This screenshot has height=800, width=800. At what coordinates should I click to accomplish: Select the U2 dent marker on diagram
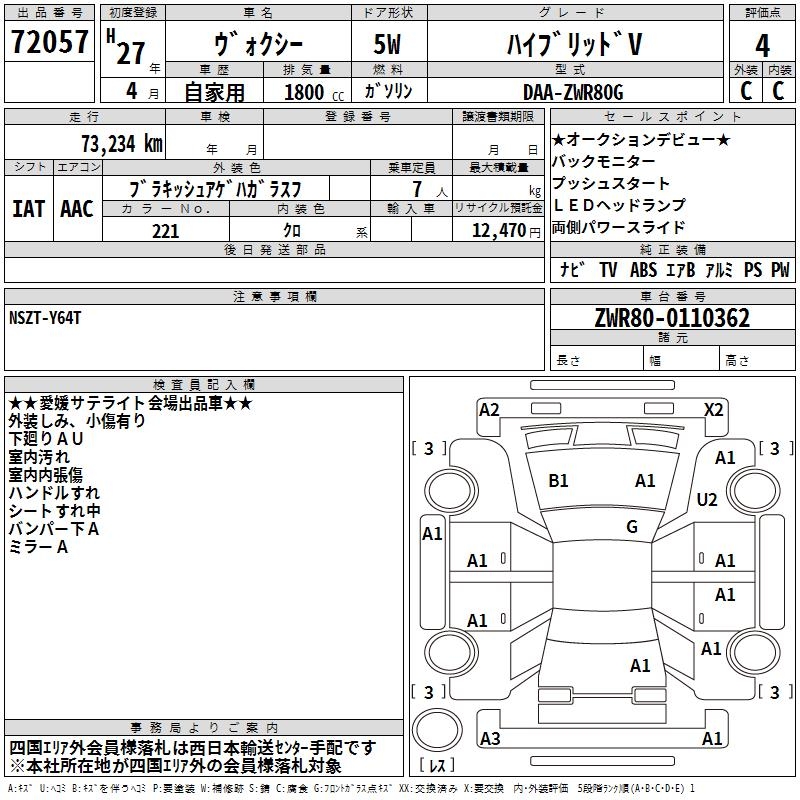(x=707, y=499)
